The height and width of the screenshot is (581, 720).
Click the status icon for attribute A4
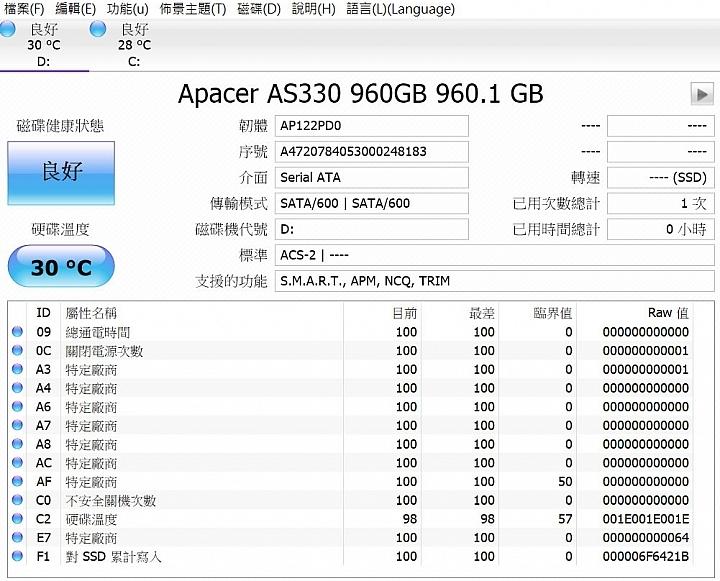pos(17,387)
